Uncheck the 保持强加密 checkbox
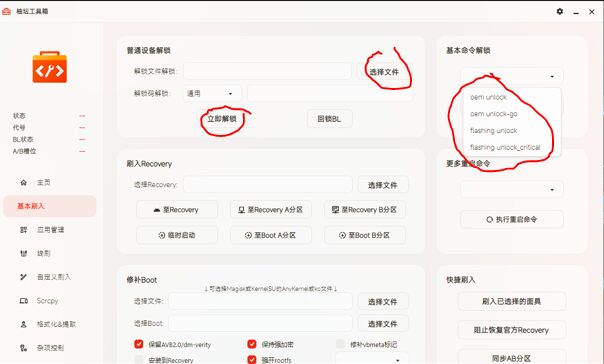This screenshot has height=364, width=604. click(x=252, y=344)
